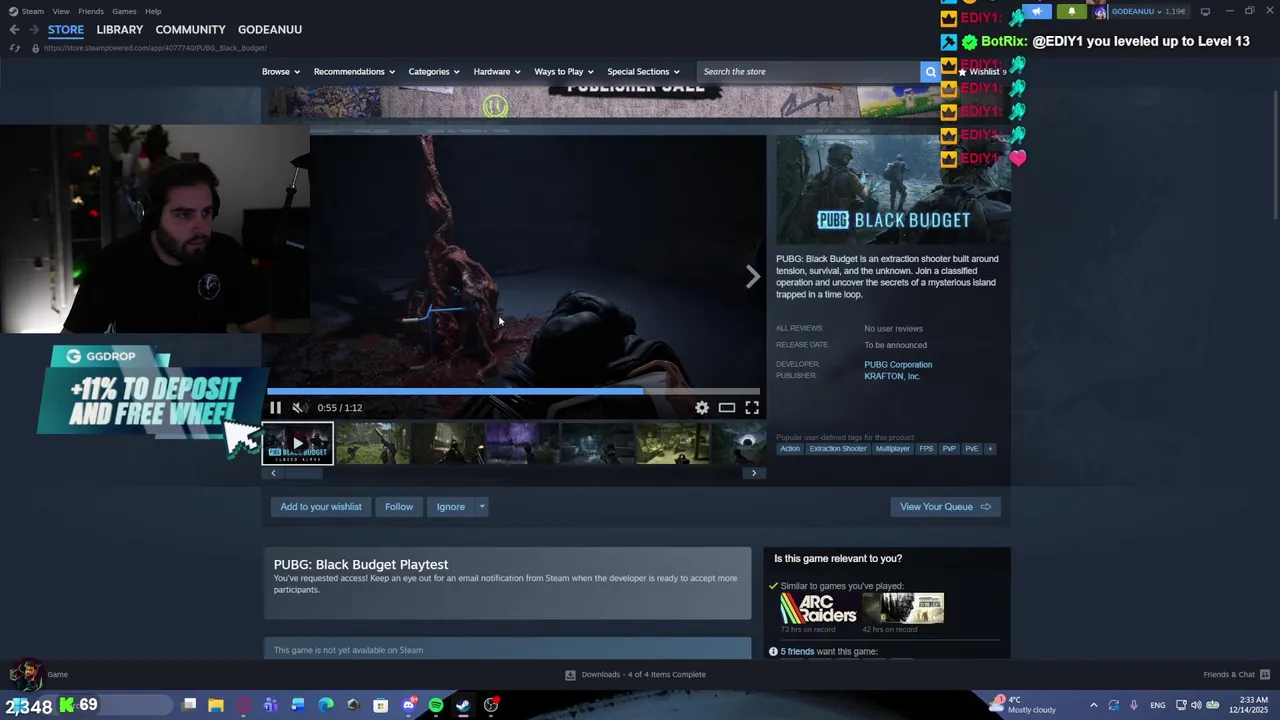Expand the Browse dropdown

click(280, 71)
